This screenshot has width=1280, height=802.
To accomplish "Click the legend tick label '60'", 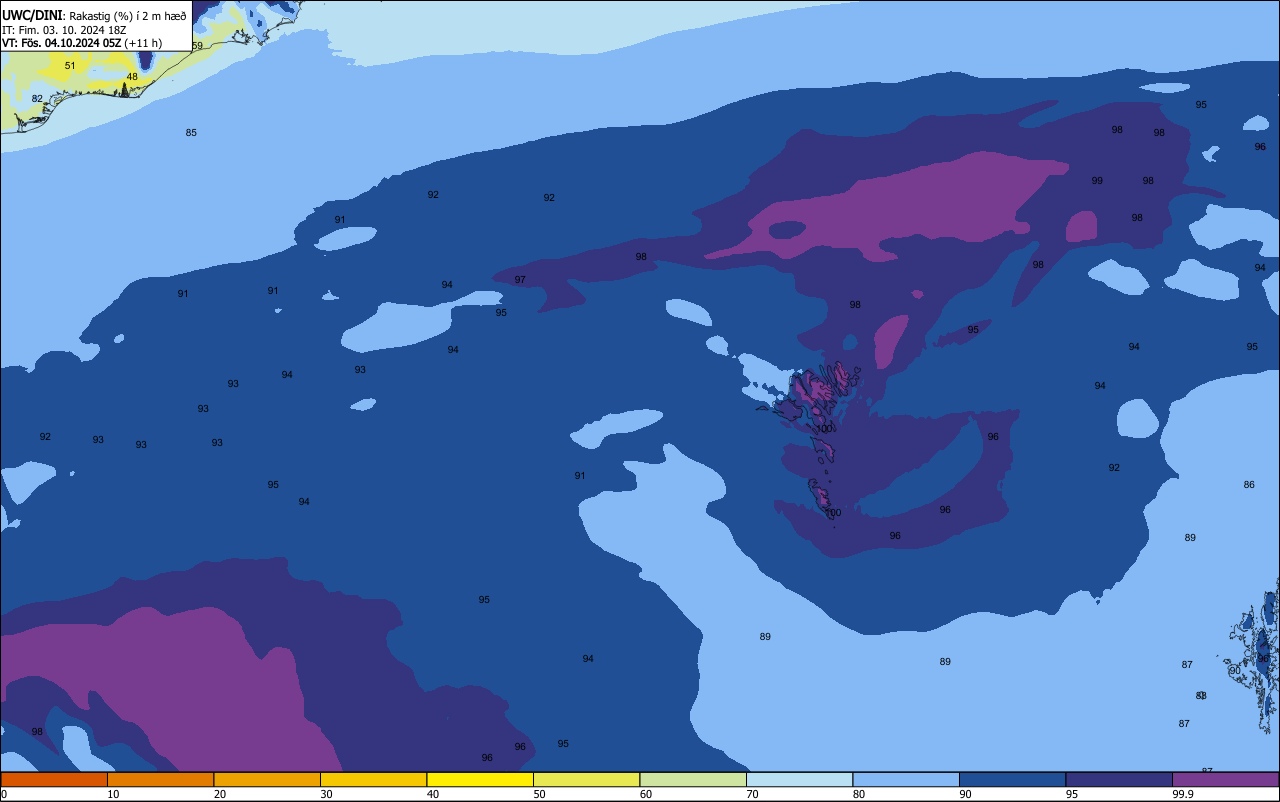I will click(646, 794).
